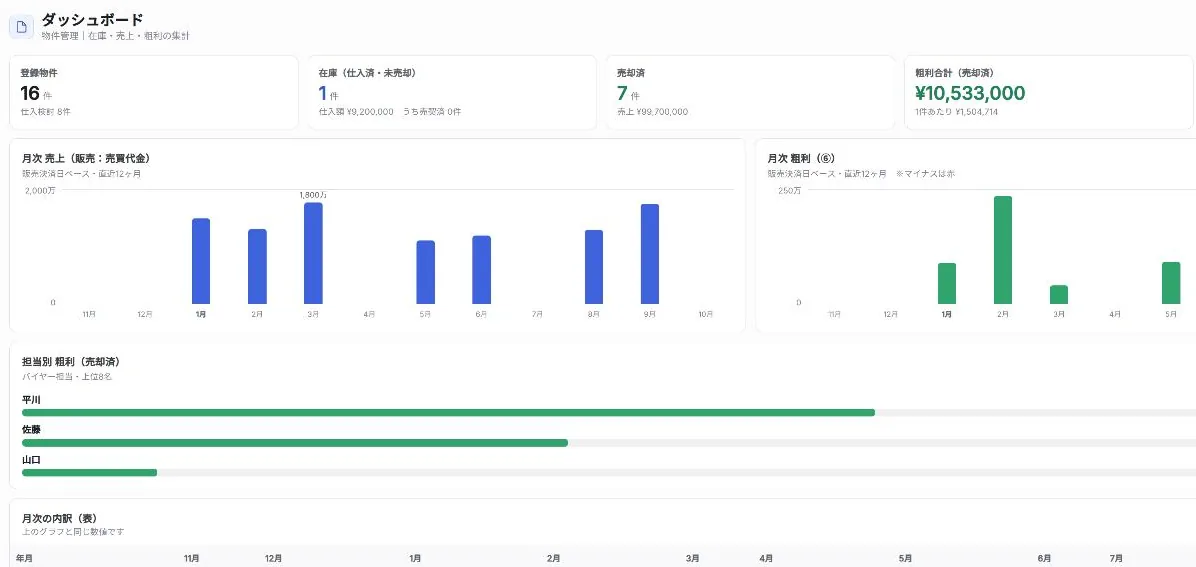Select the 1月 bar in monthly sales chart
Image resolution: width=1196 pixels, height=567 pixels.
click(201, 261)
